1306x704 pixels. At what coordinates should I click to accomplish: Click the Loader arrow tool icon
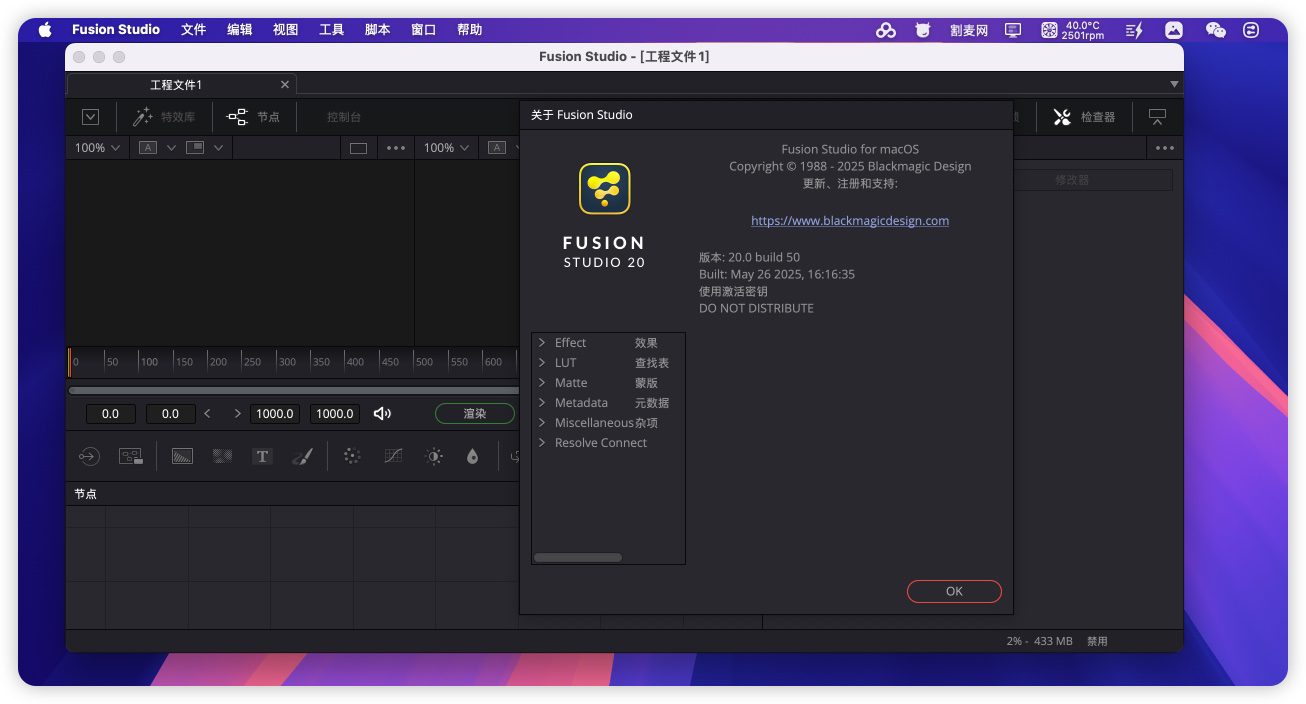click(89, 456)
